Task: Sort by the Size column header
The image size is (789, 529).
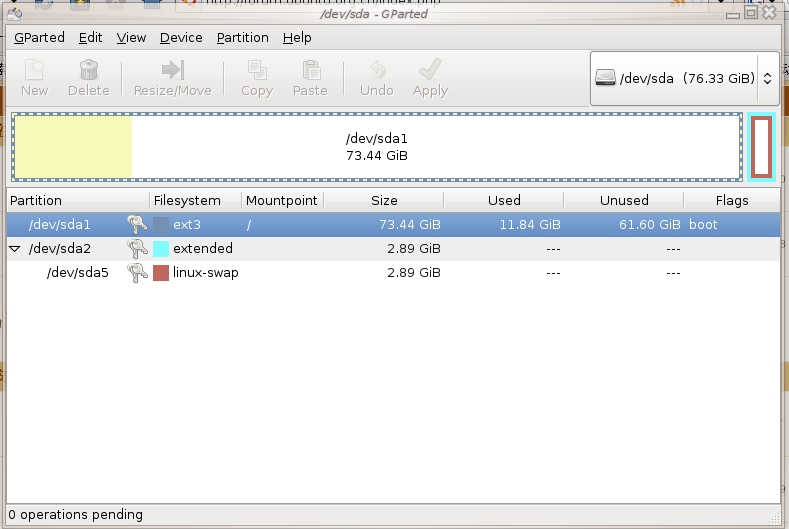Action: pos(384,200)
